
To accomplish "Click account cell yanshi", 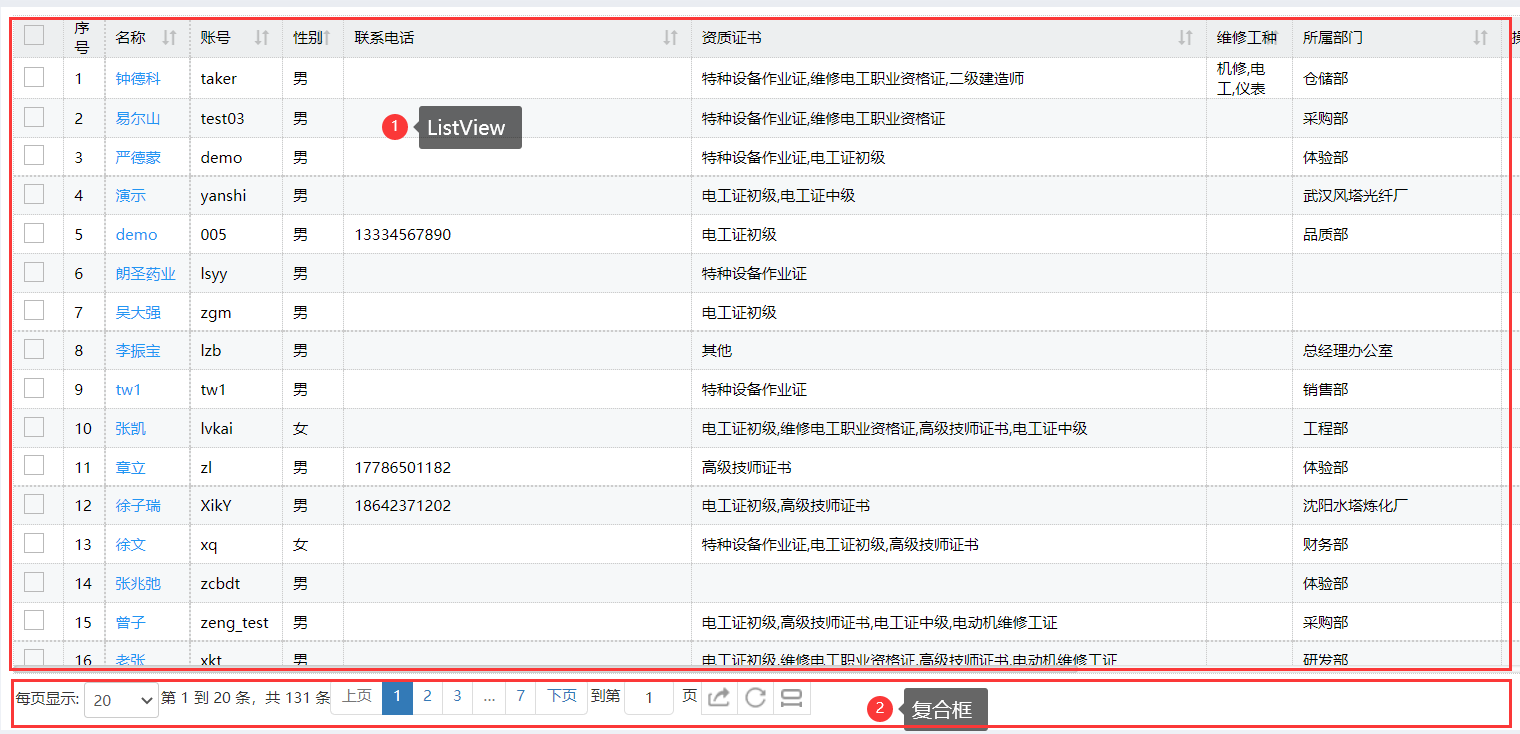I will coord(223,196).
